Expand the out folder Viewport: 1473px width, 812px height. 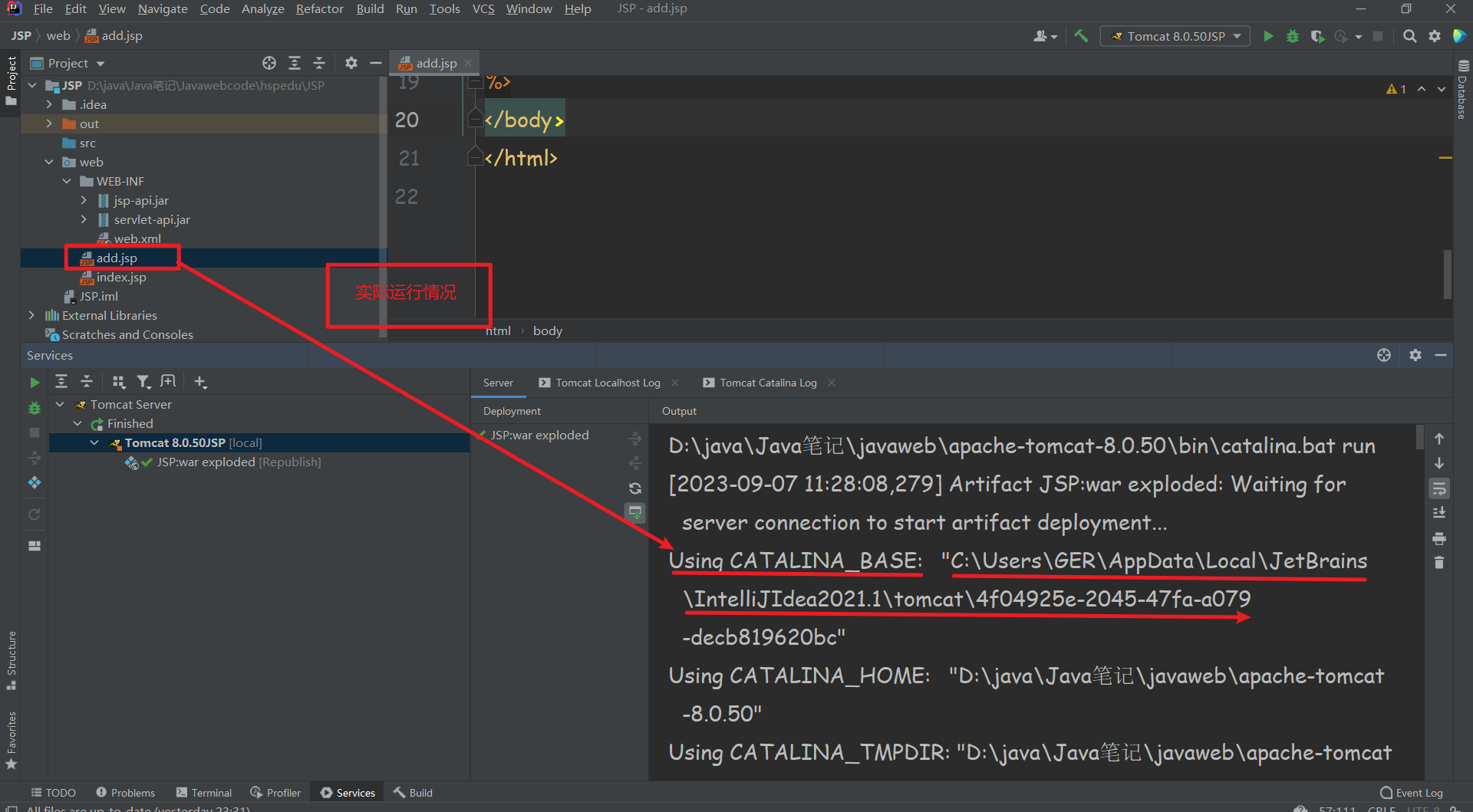click(x=49, y=123)
